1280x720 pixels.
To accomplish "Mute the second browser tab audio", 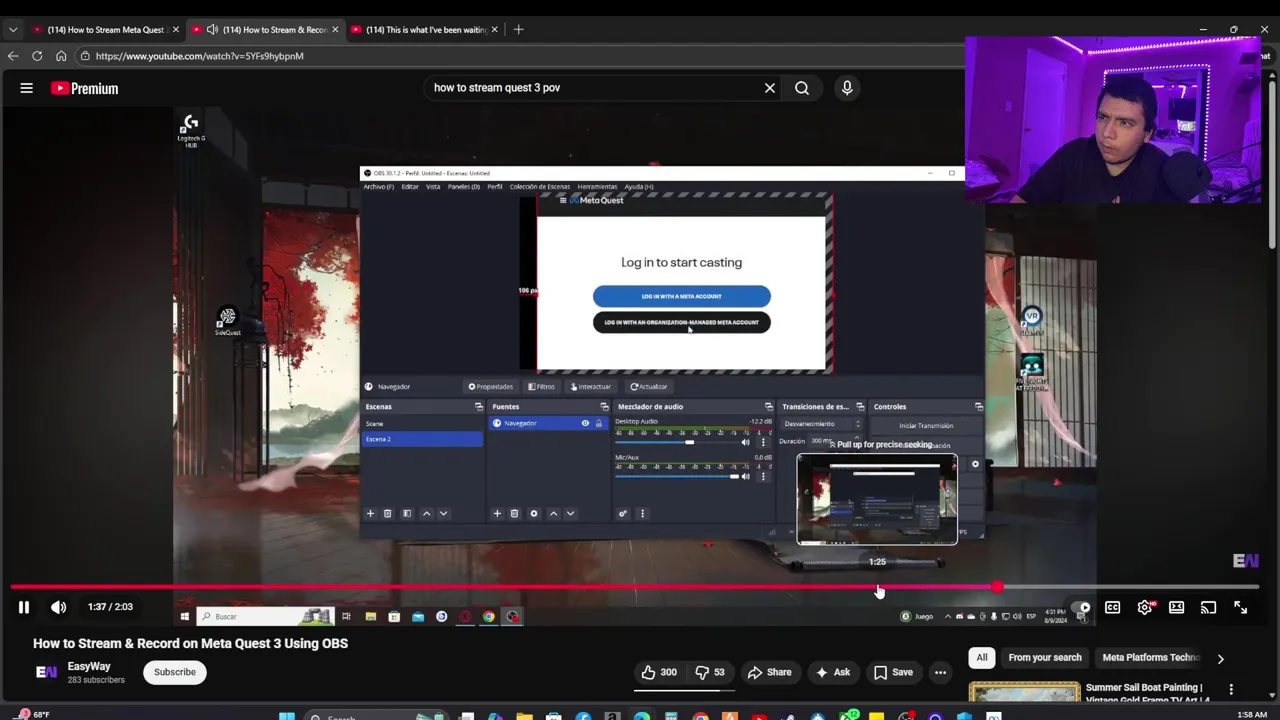I will coord(212,29).
